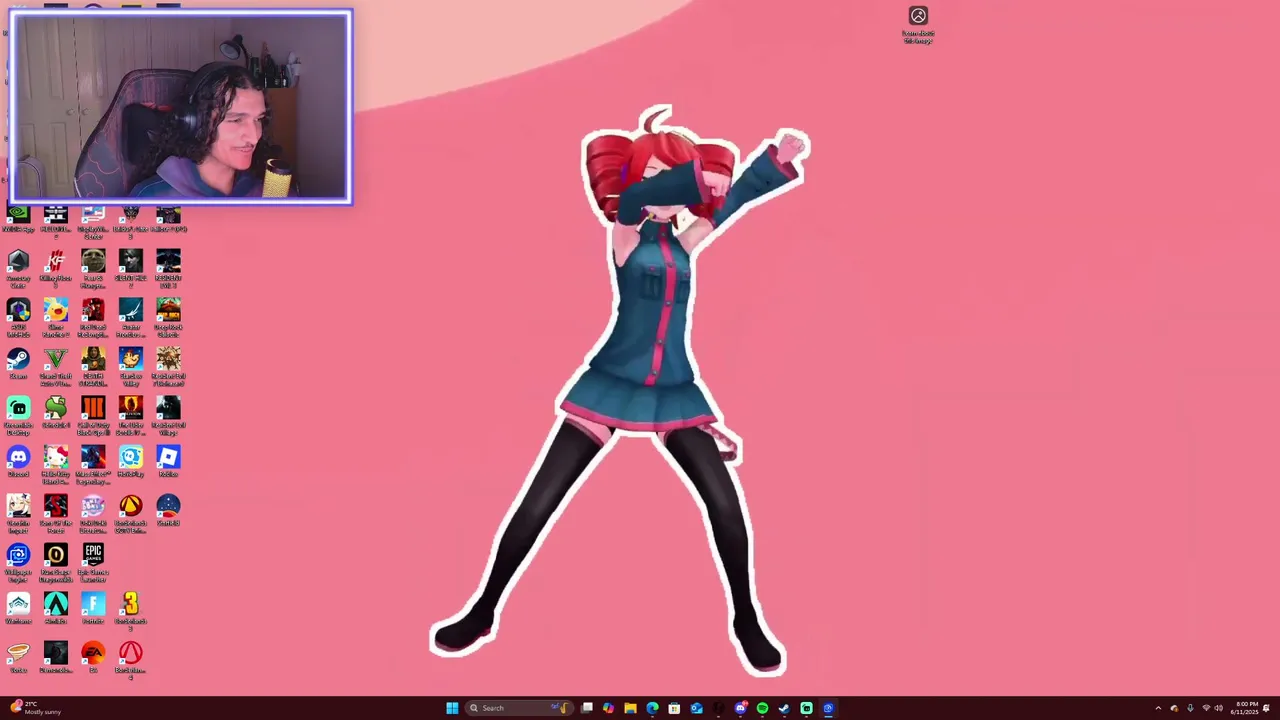Open the Call of Duty Black Ops III icon
Viewport: 1280px width, 720px height.
[93, 416]
